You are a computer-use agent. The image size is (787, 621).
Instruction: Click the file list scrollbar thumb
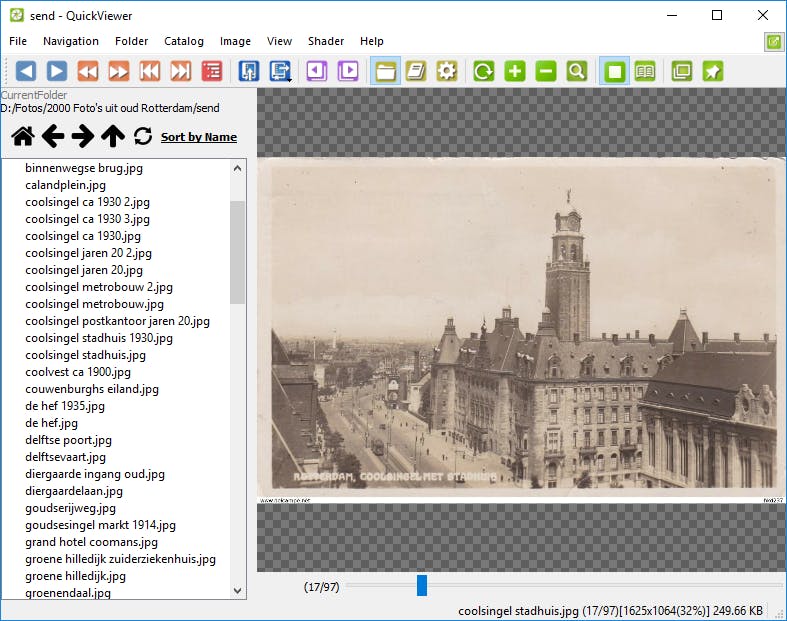click(237, 253)
